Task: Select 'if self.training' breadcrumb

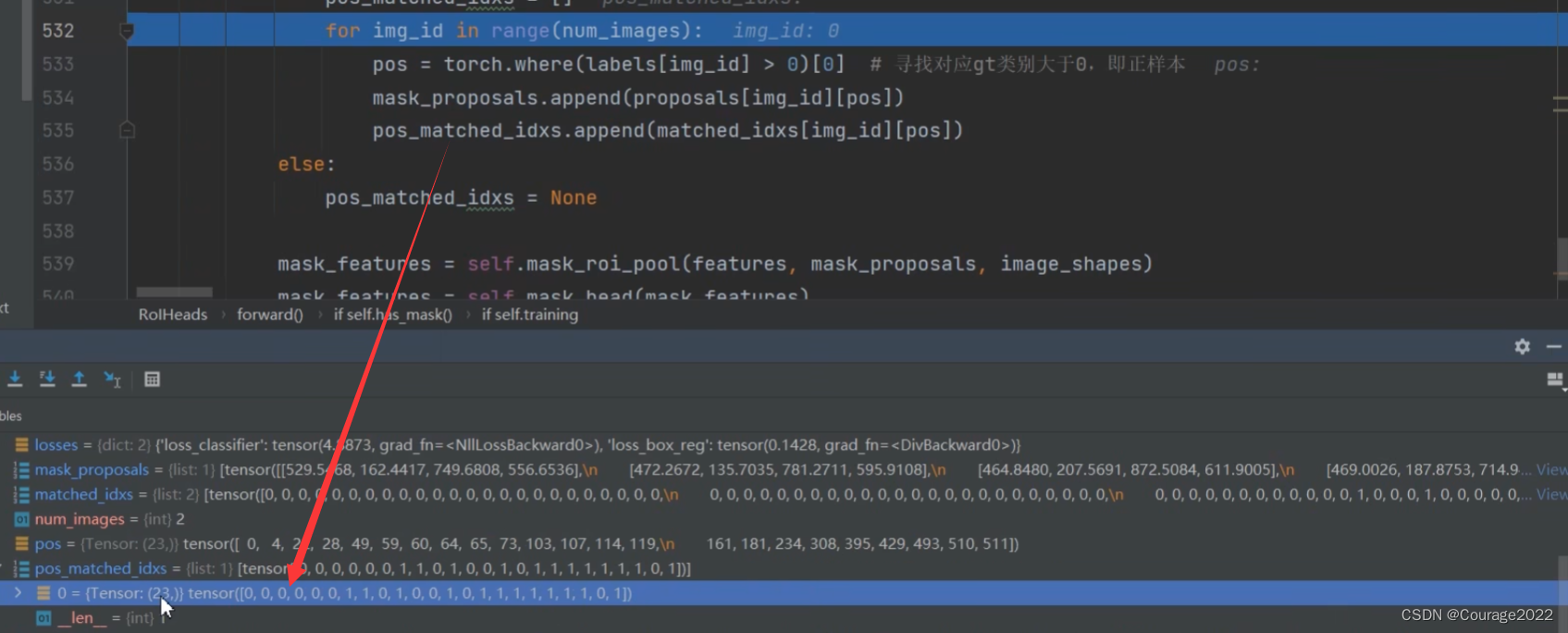Action: pyautogui.click(x=530, y=315)
